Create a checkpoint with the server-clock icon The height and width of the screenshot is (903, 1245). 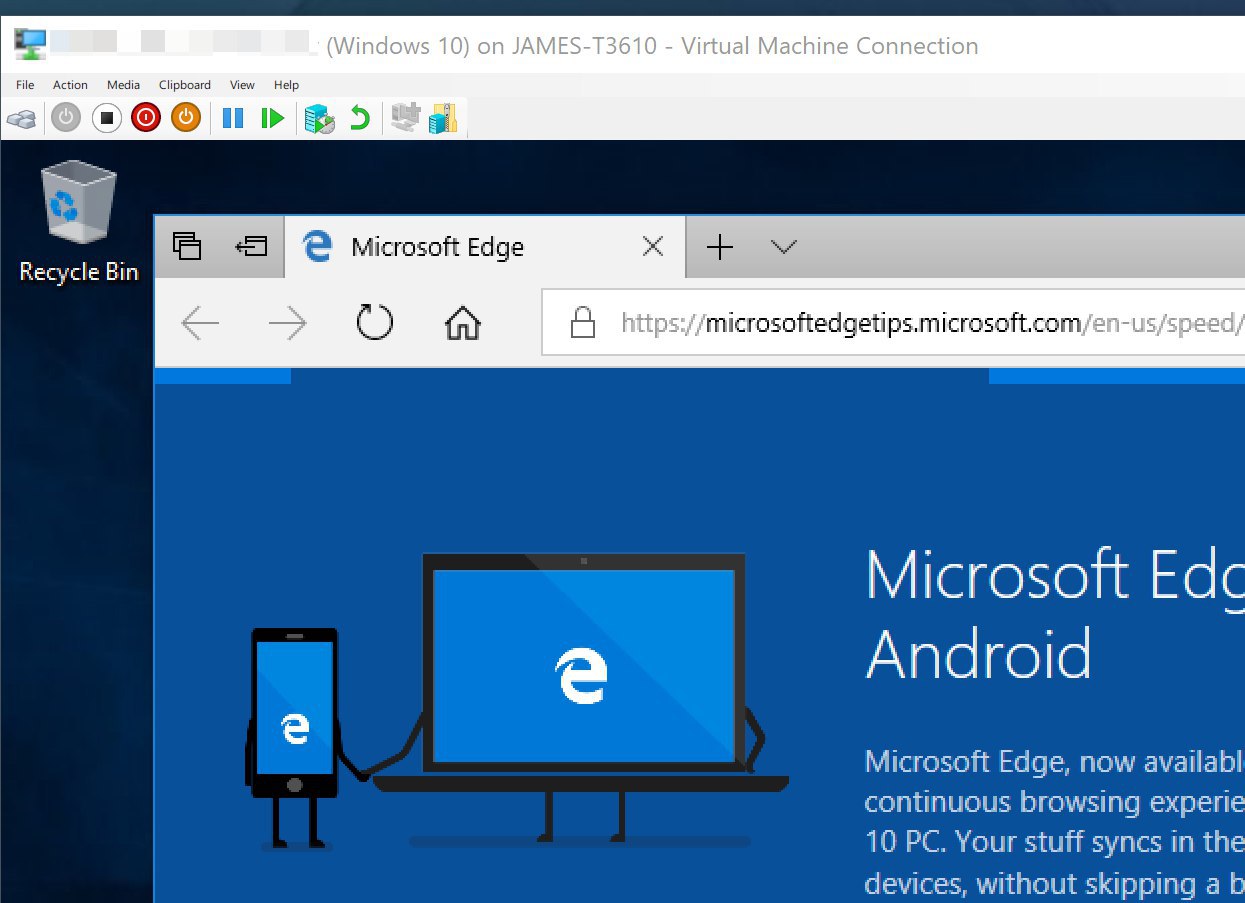click(x=319, y=119)
